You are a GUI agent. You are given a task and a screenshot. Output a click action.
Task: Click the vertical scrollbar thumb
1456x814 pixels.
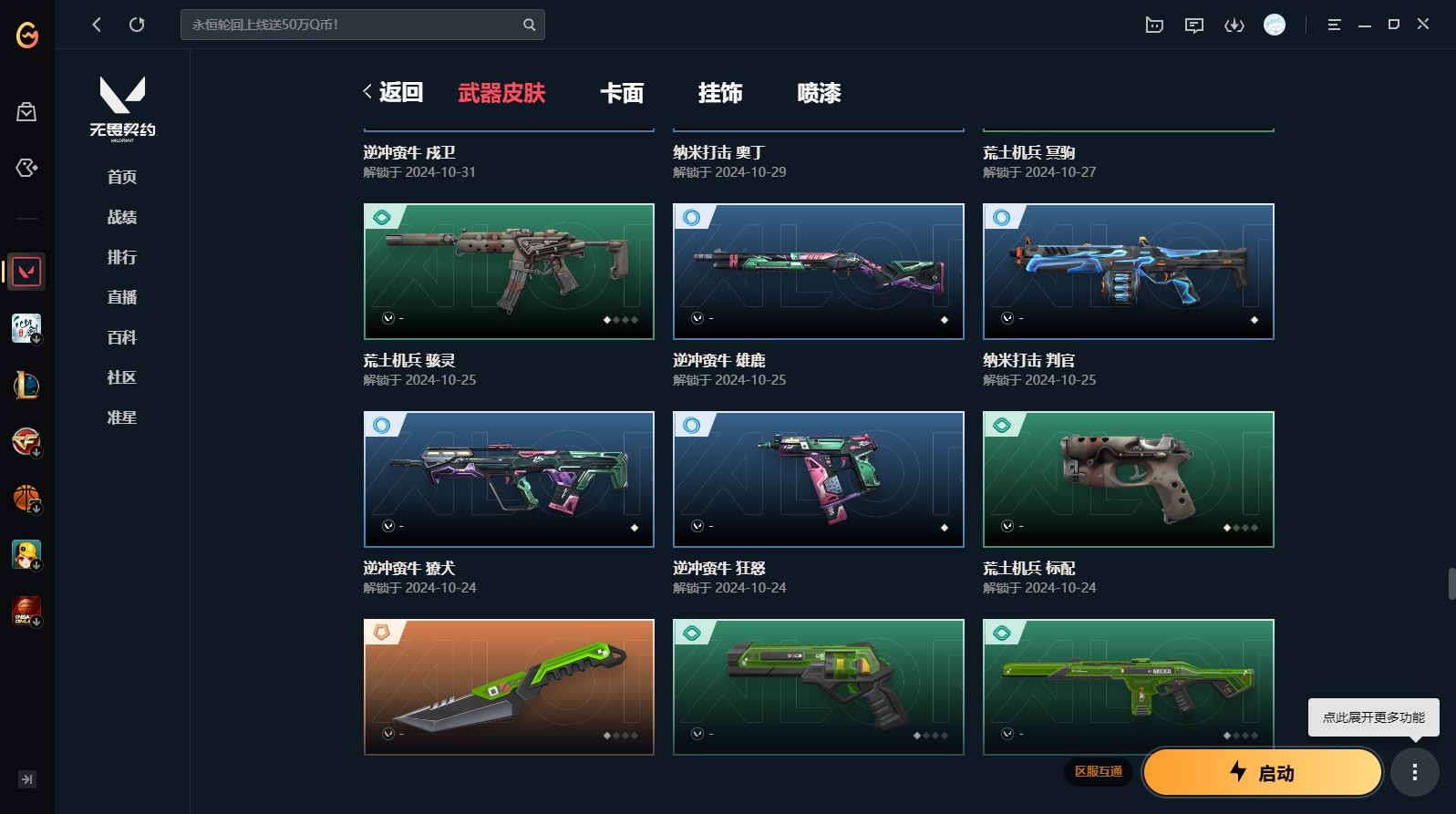(x=1451, y=583)
